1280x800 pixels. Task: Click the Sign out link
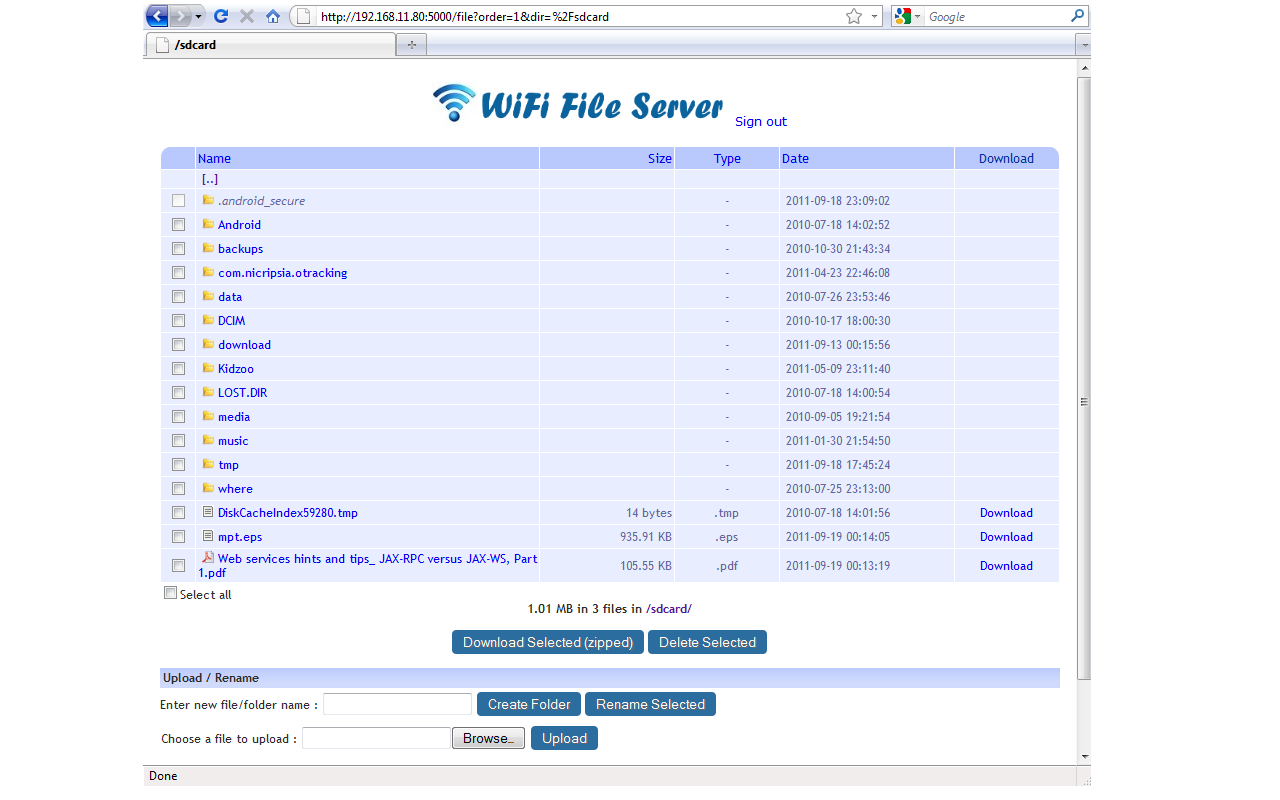(x=761, y=121)
